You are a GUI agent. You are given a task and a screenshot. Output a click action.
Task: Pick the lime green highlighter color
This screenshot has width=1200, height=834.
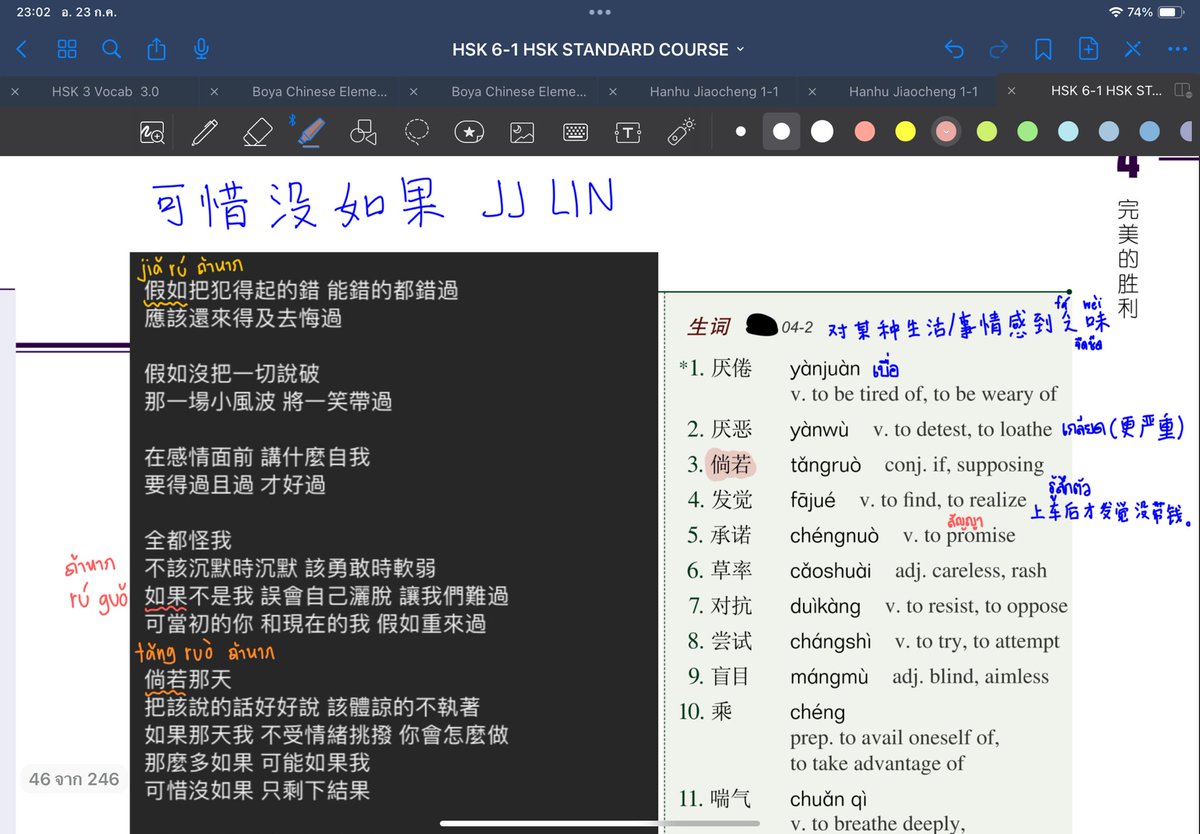[x=987, y=132]
